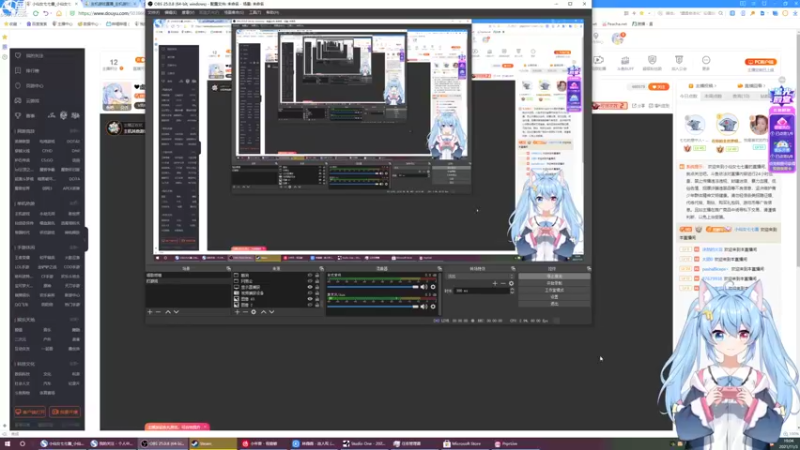Image resolution: width=800 pixels, height=450 pixels.
Task: Toggle lock on fifth source row
Action: click(x=317, y=299)
